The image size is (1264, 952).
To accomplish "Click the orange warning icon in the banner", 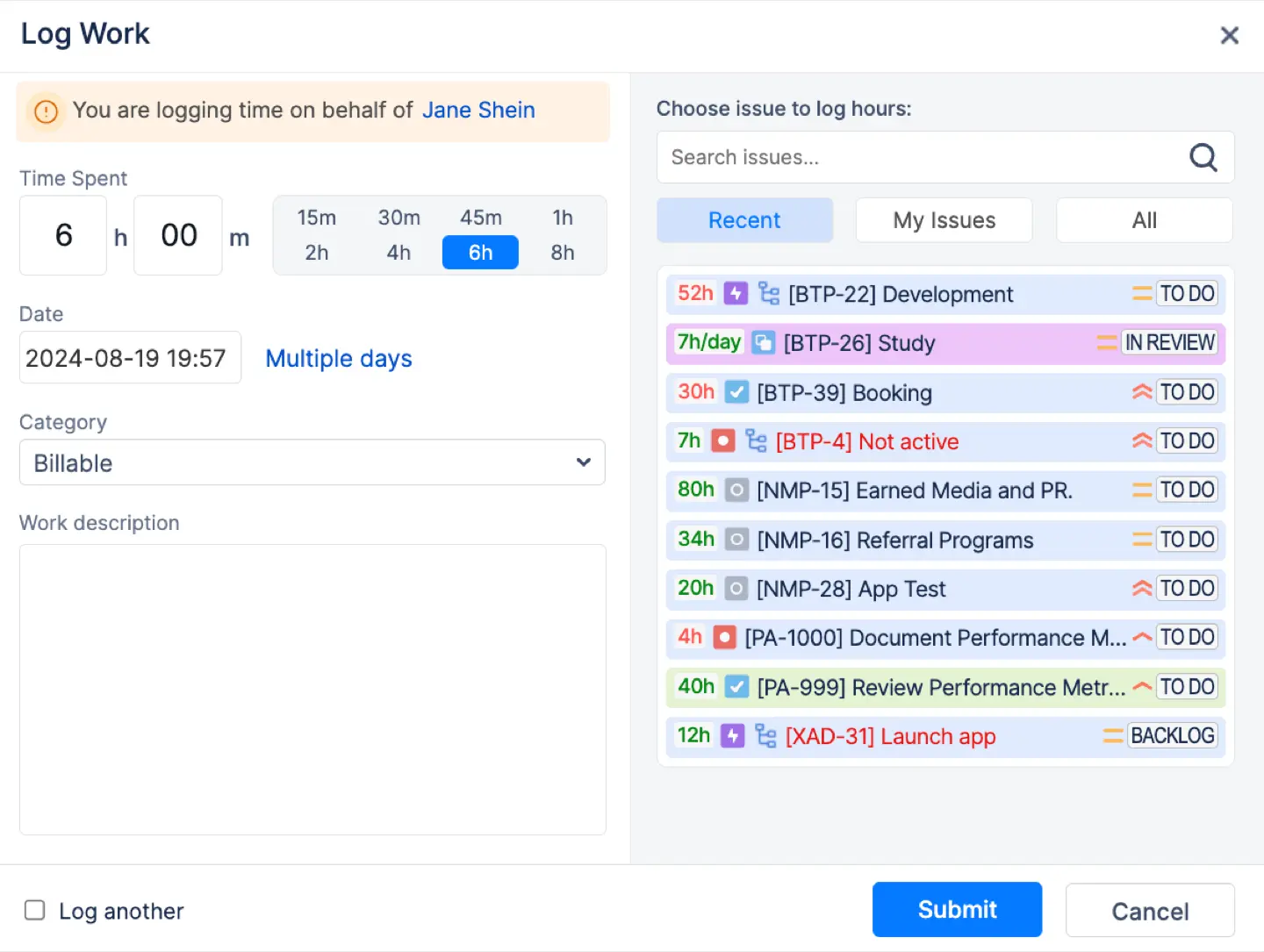I will 46,111.
